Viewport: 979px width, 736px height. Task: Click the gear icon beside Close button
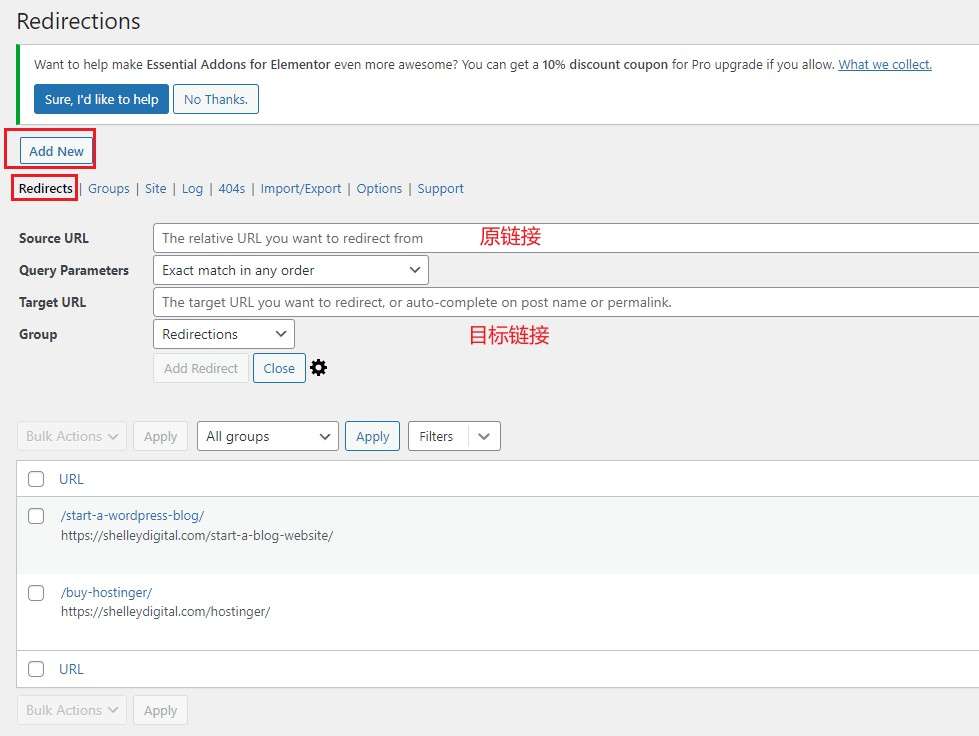pos(318,368)
